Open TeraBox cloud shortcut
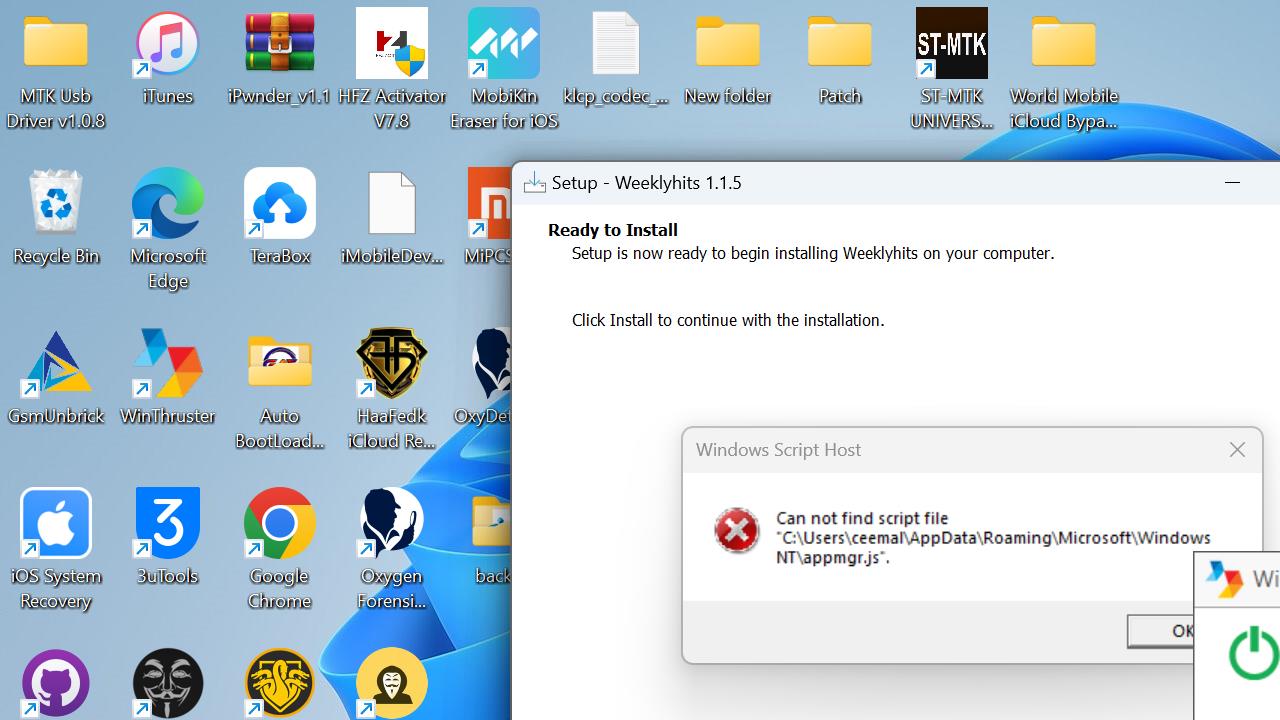 tap(280, 206)
